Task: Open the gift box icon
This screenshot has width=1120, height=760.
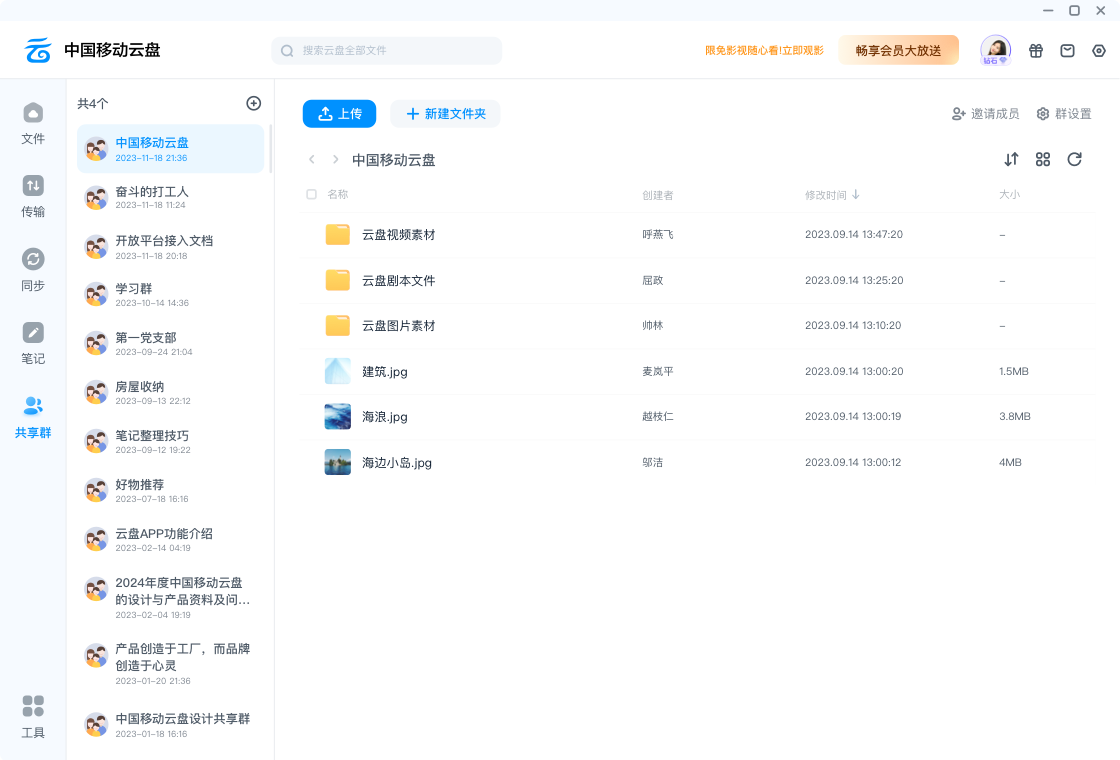Action: click(x=1036, y=51)
